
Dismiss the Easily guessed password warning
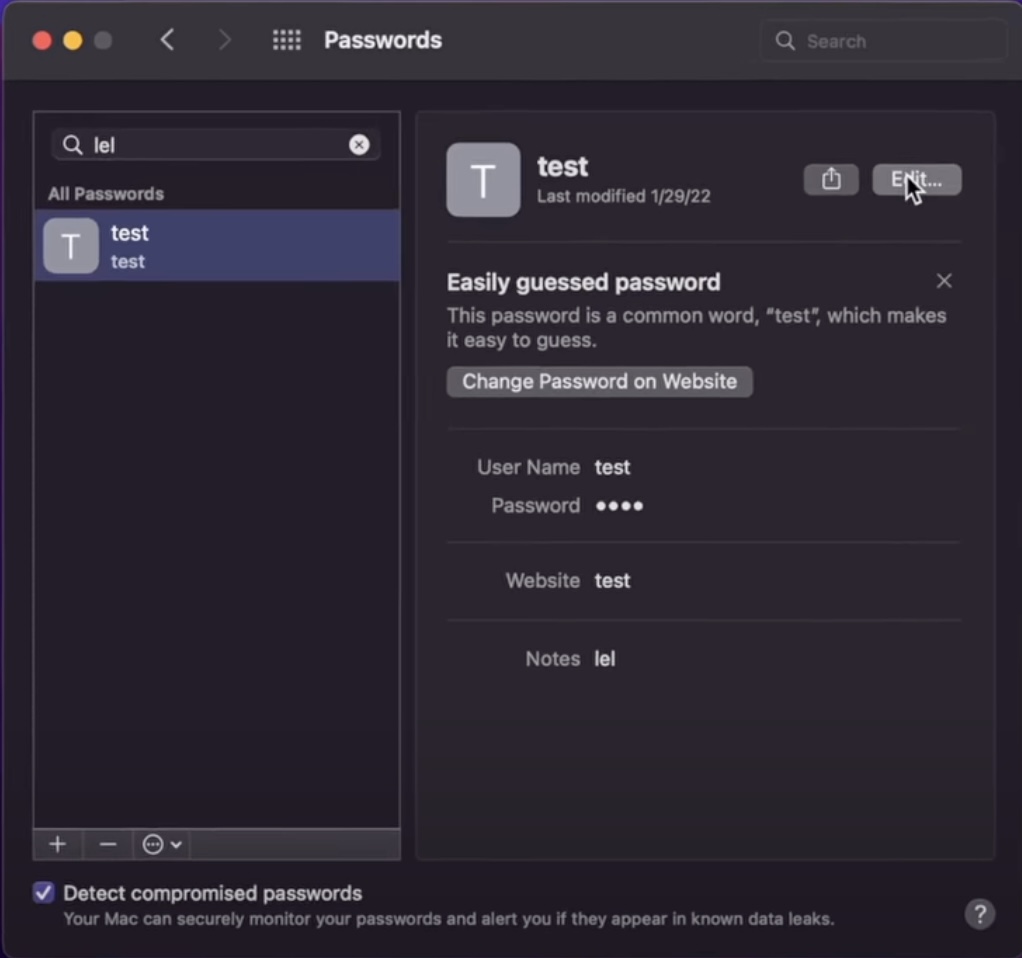(x=943, y=281)
